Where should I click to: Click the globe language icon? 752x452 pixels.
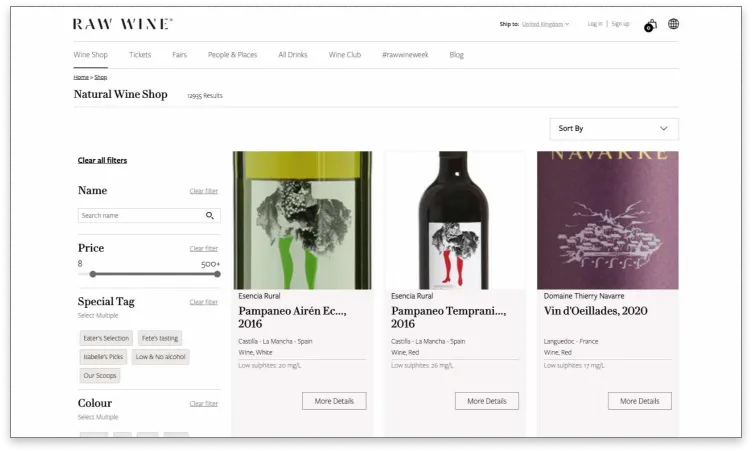point(673,24)
